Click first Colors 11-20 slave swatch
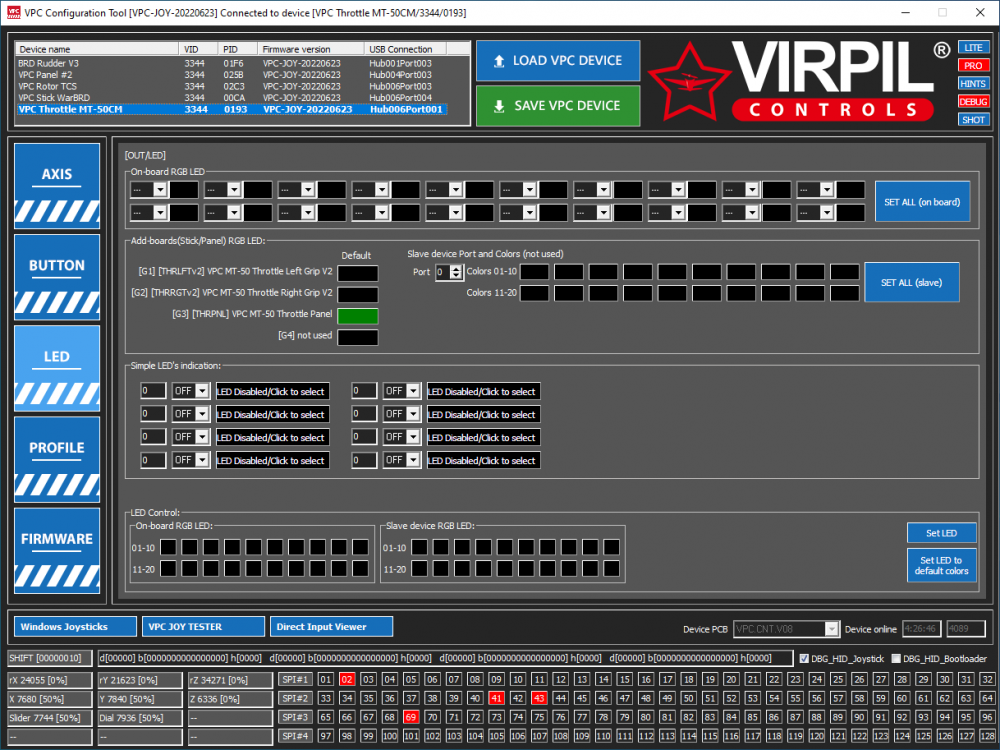This screenshot has height=750, width=1000. pos(534,293)
